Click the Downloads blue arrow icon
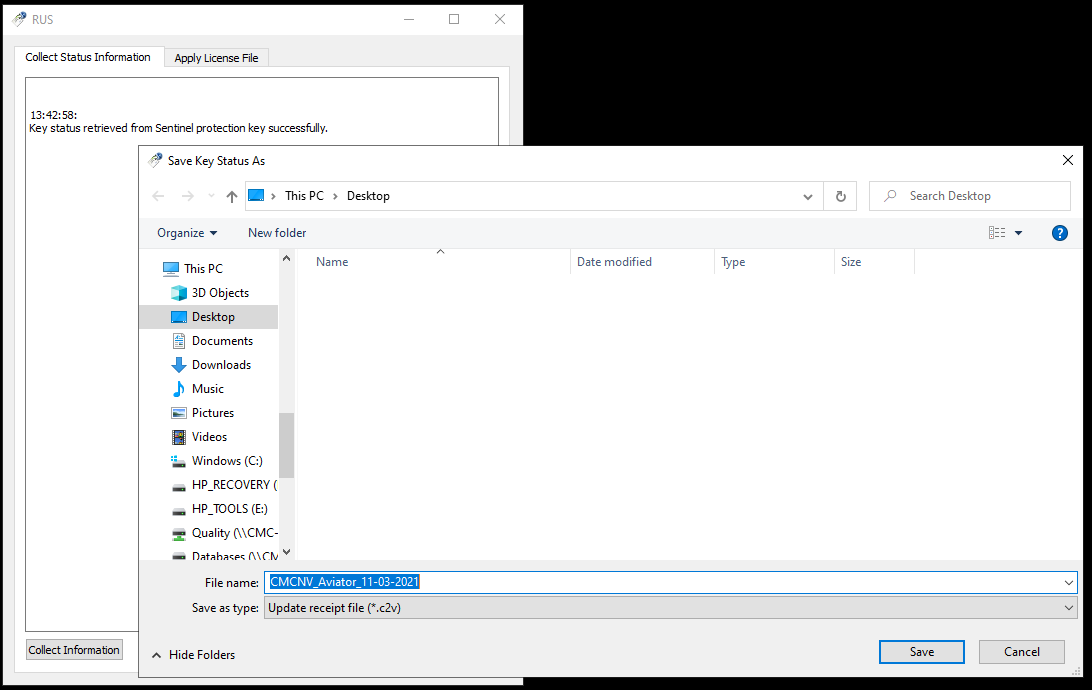Image resolution: width=1092 pixels, height=690 pixels. pos(179,365)
